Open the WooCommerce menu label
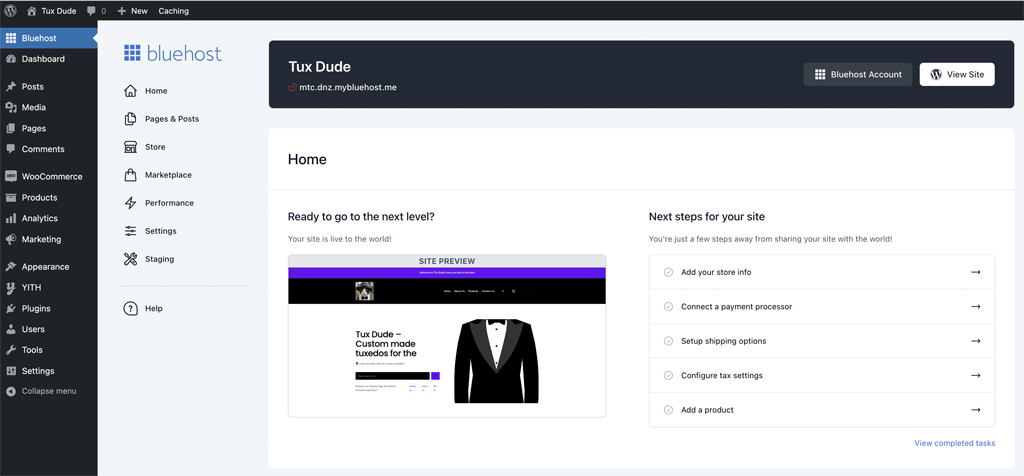1024x476 pixels. coord(52,176)
